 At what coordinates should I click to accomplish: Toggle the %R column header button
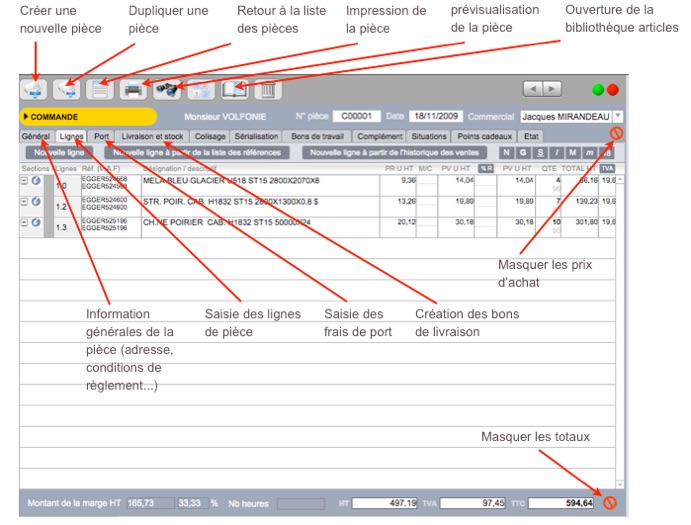(x=486, y=168)
